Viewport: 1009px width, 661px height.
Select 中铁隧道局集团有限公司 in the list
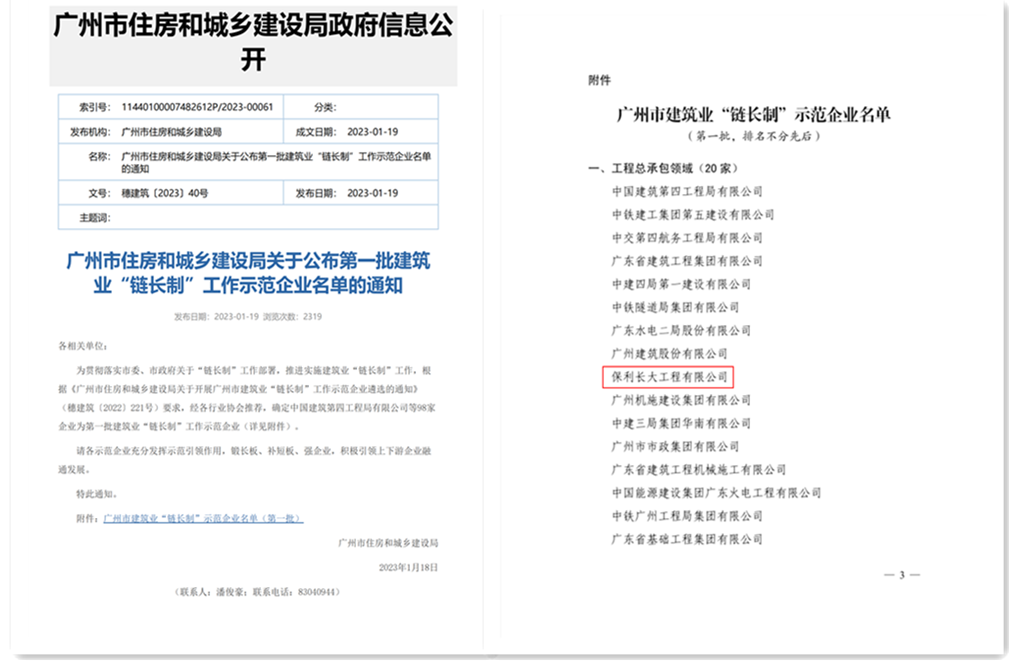pyautogui.click(x=676, y=308)
